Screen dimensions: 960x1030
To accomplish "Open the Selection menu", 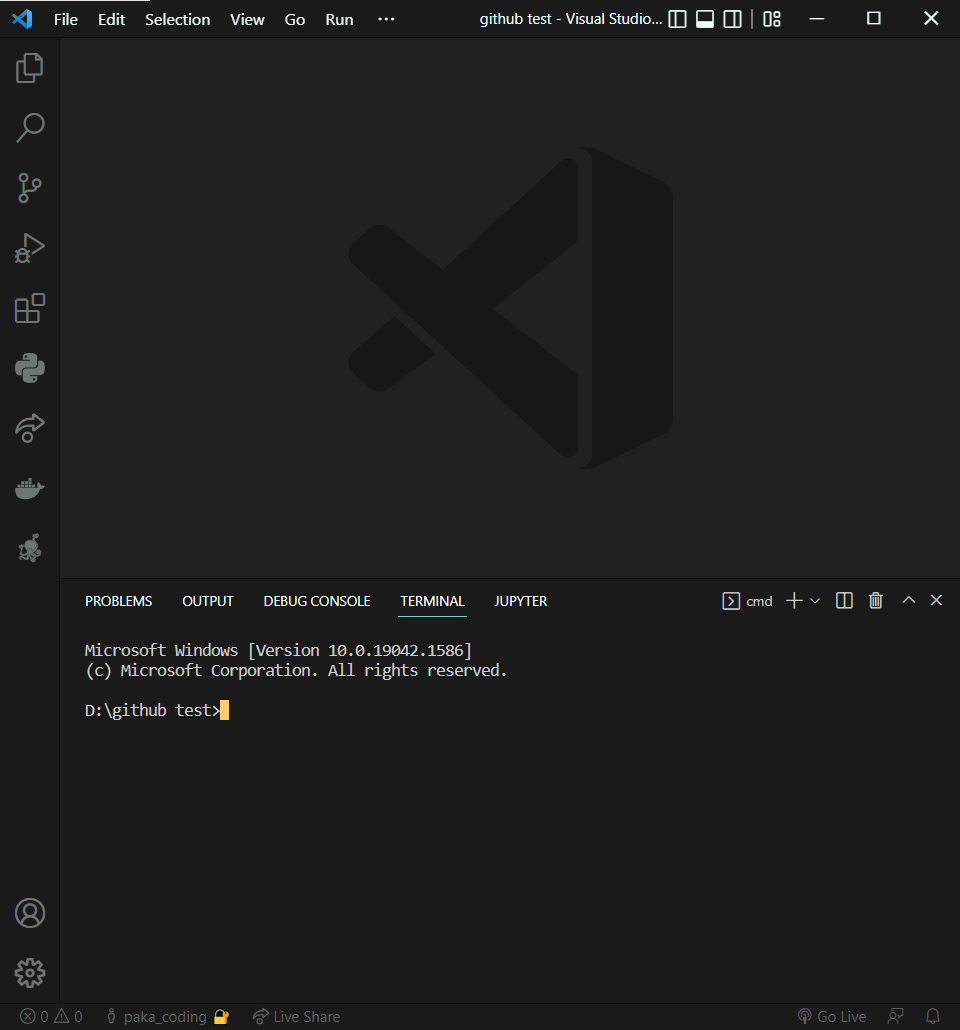I will click(x=177, y=20).
